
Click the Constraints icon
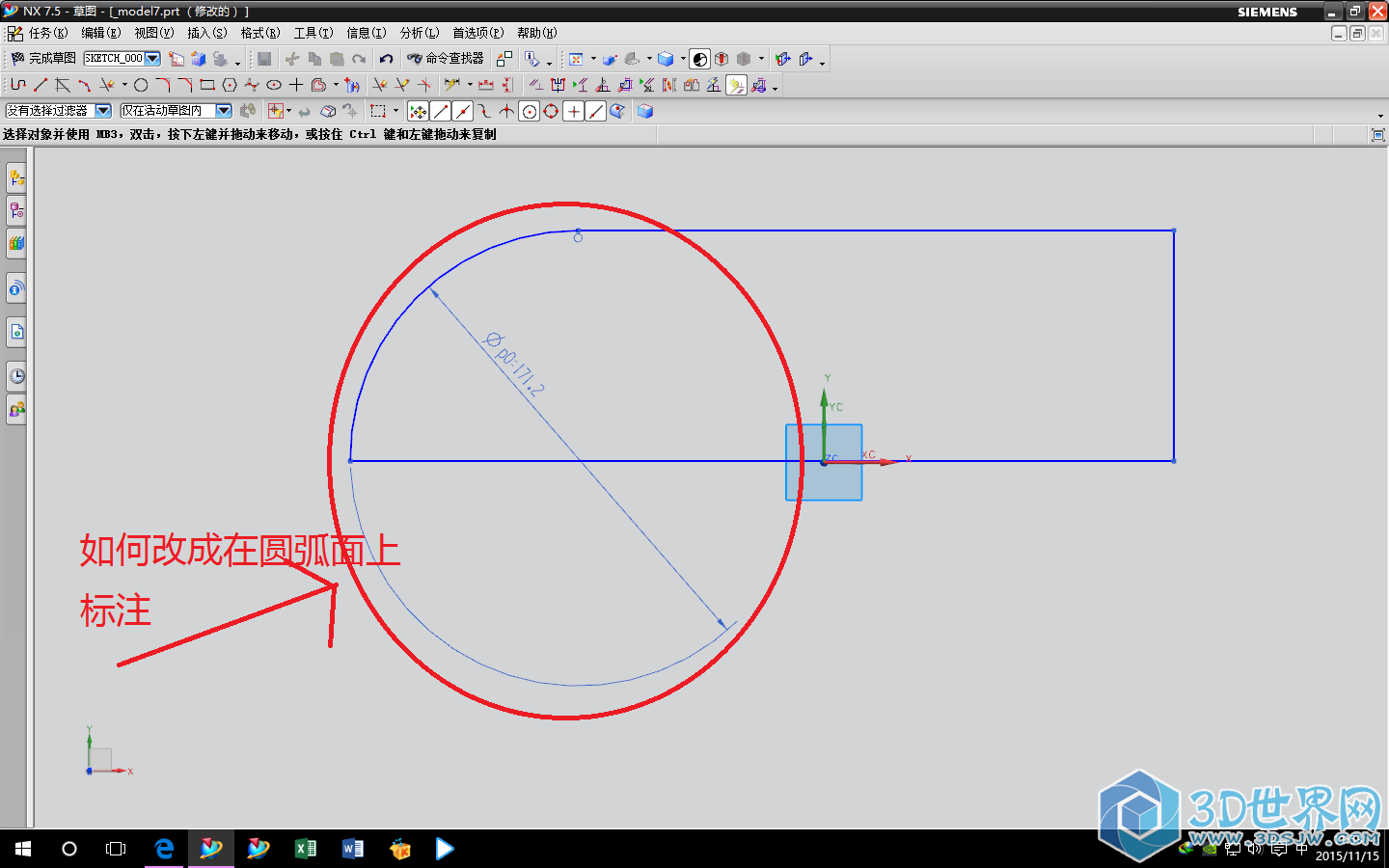(x=535, y=85)
